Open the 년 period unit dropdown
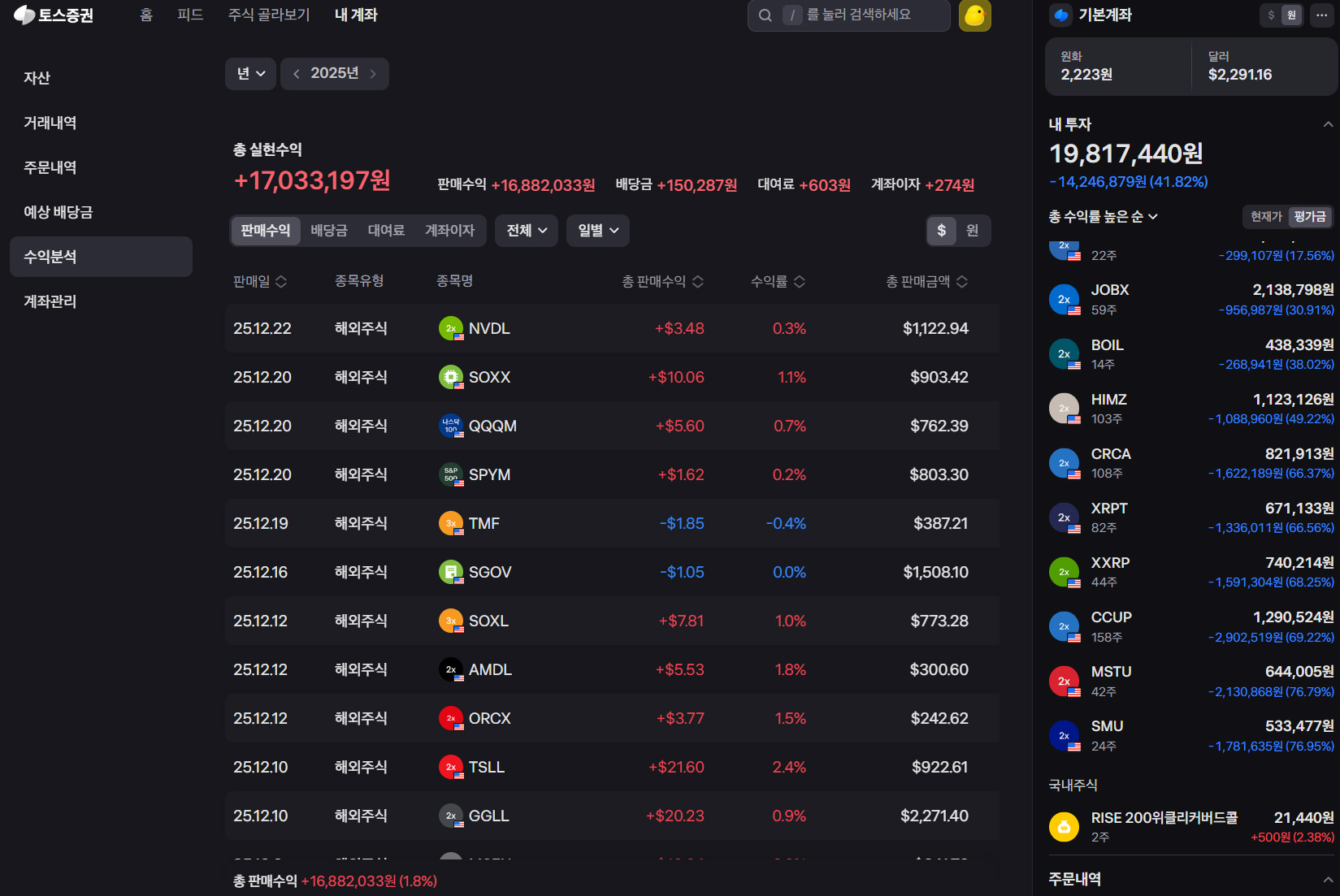This screenshot has height=896, width=1340. click(x=250, y=74)
